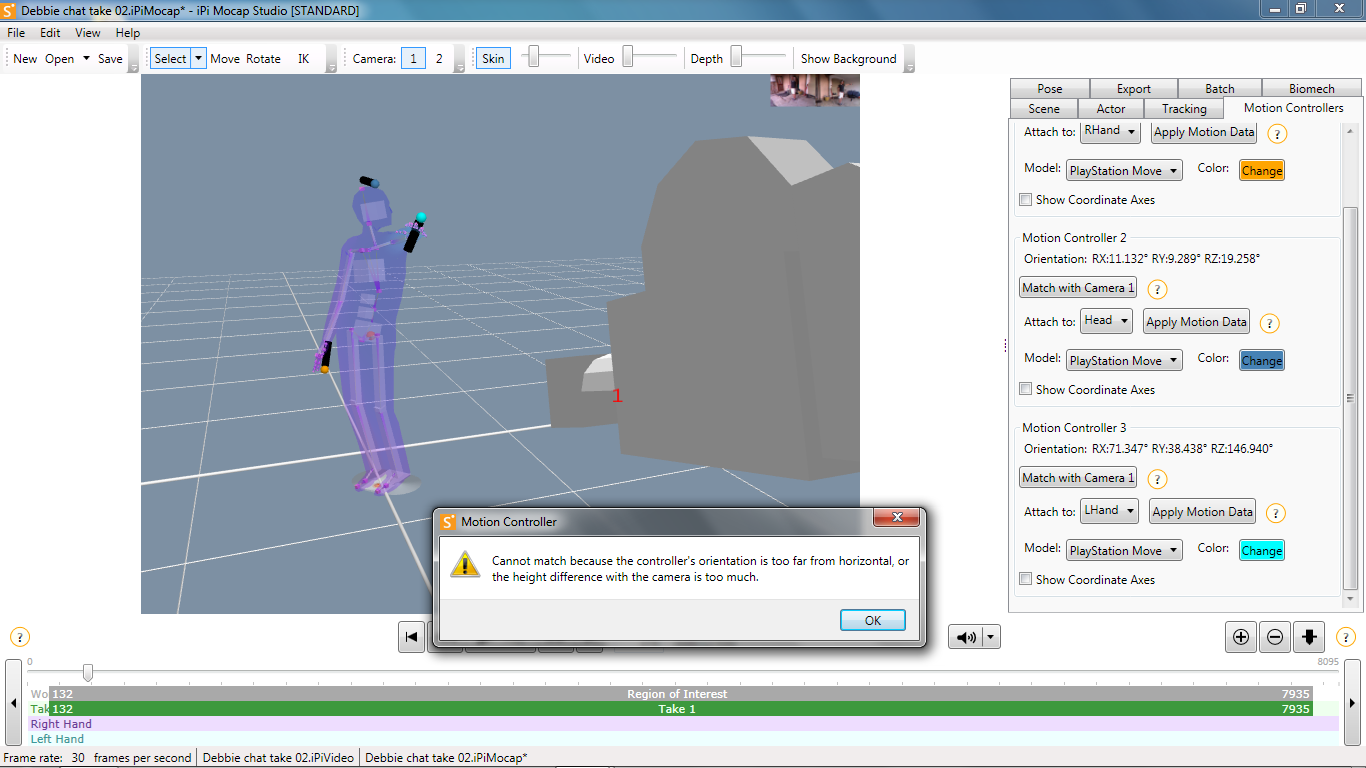Click Match with Camera 1 for Motion Controller 3
The image size is (1366, 768).
coord(1078,478)
